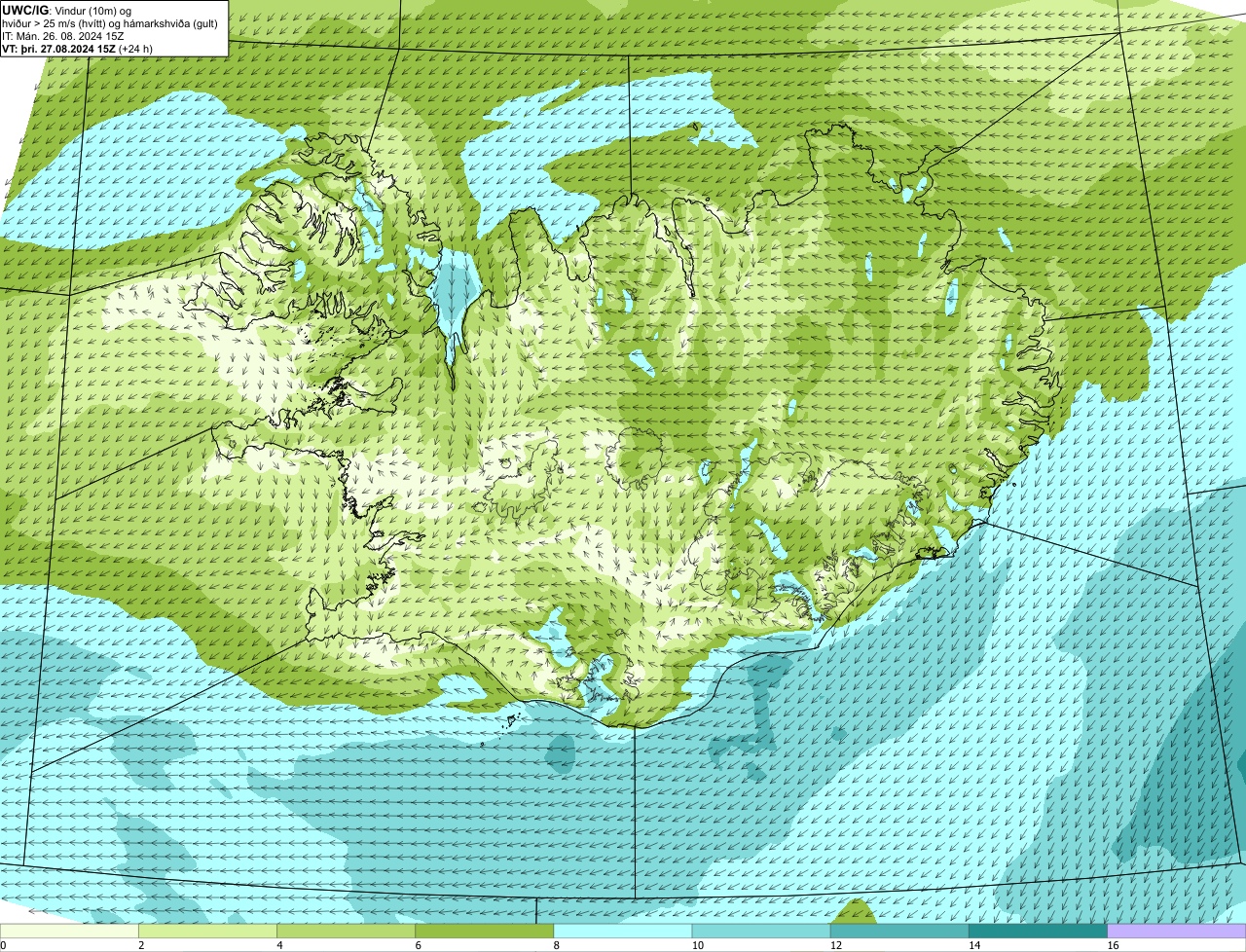Click the "UWC/IG: Vindur (10m) og" title line
Screen dimensions: 1246x952
pos(66,10)
